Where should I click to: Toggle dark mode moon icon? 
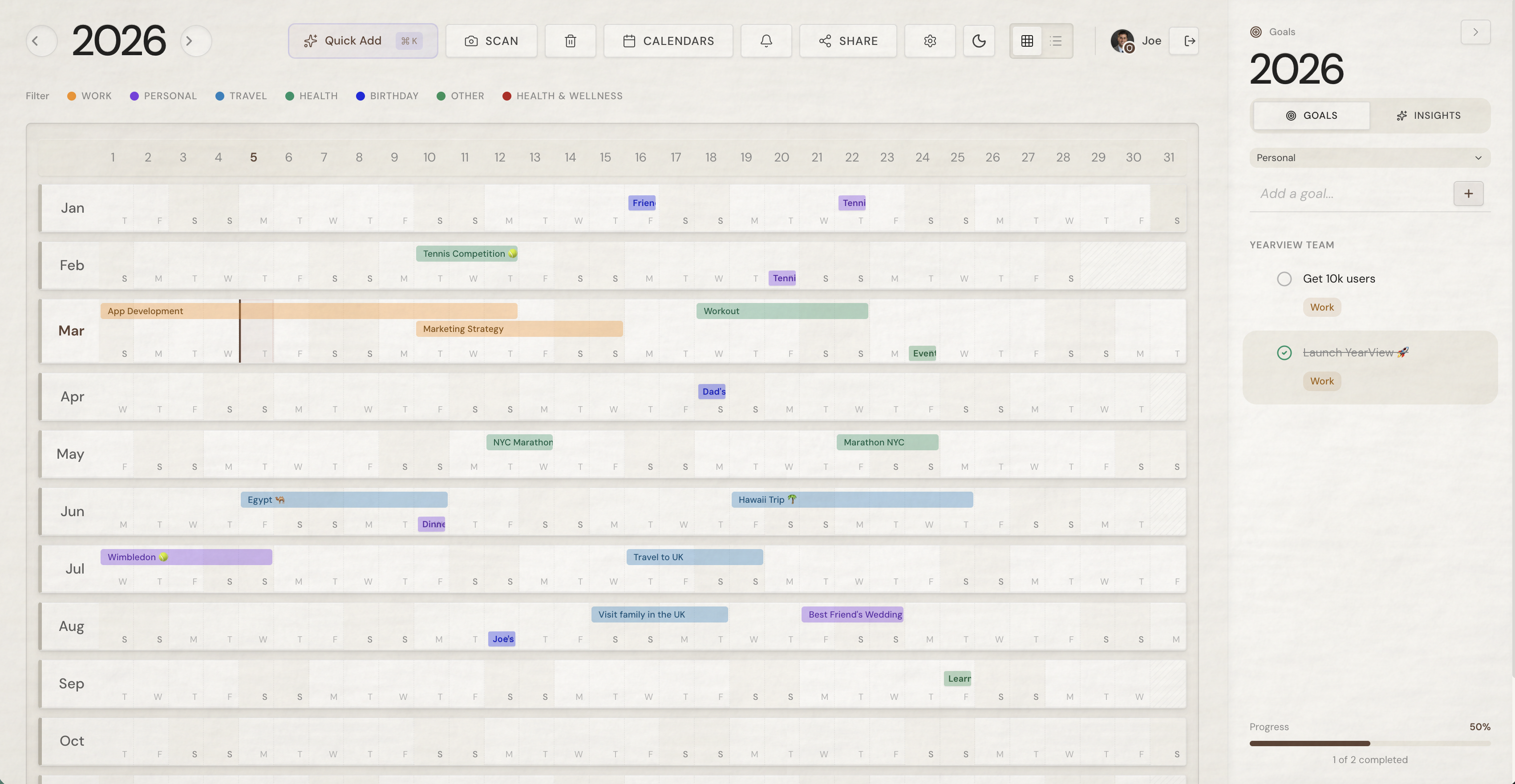[x=979, y=40]
